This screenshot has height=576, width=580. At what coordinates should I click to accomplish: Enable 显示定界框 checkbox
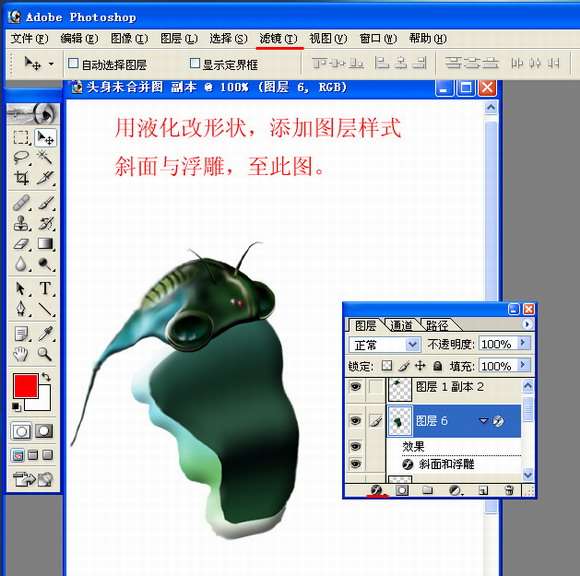[195, 63]
